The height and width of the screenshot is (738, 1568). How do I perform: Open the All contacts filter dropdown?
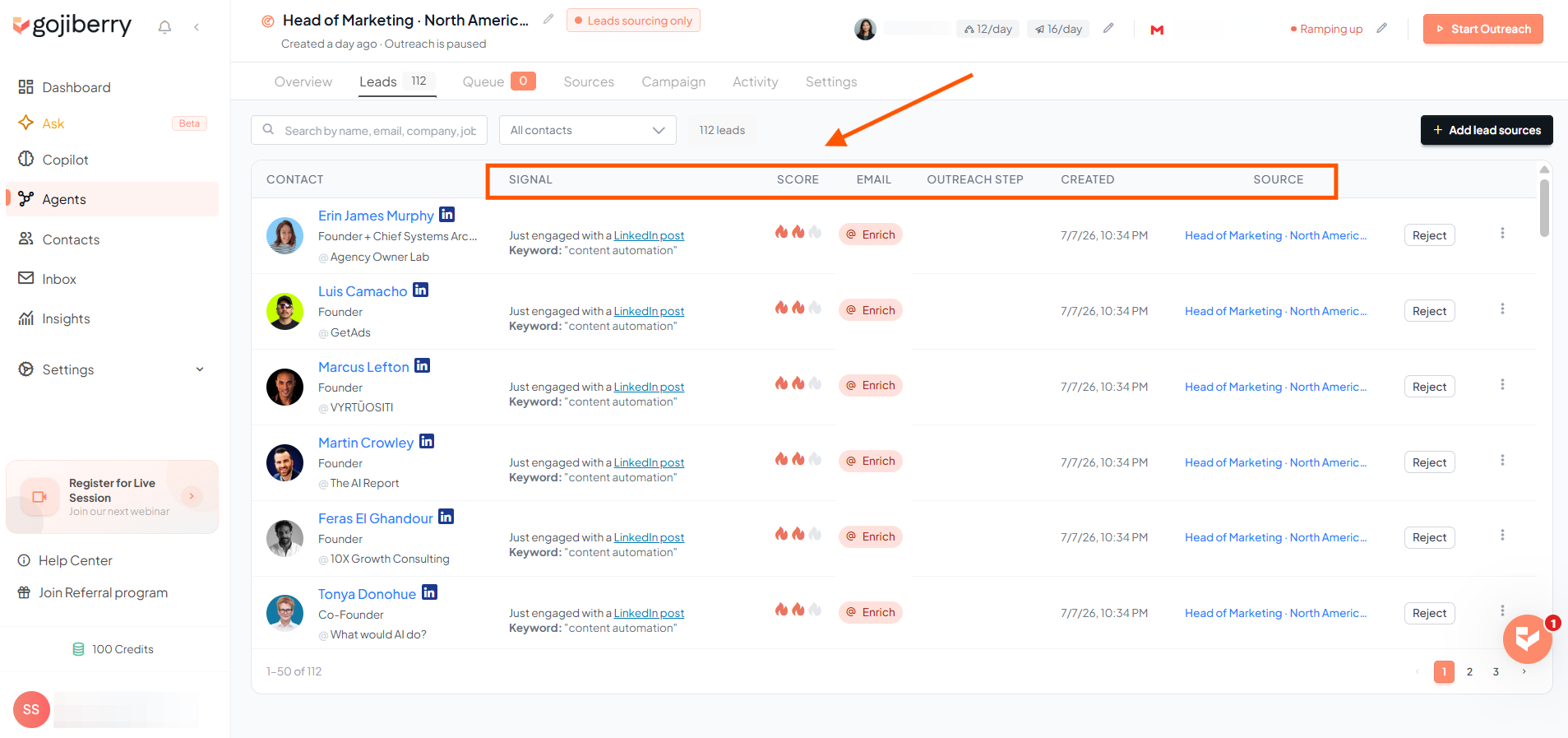[x=588, y=130]
